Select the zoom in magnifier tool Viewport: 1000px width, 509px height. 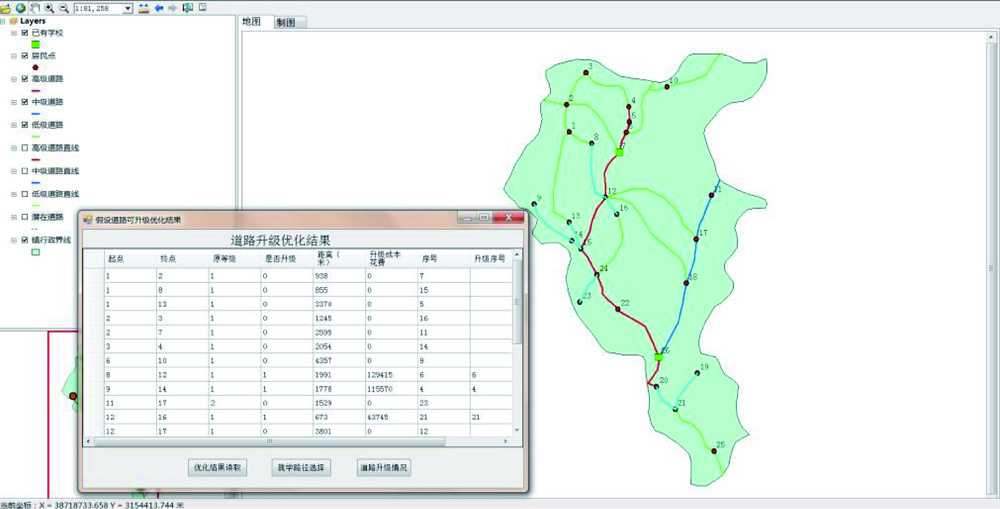click(x=49, y=8)
